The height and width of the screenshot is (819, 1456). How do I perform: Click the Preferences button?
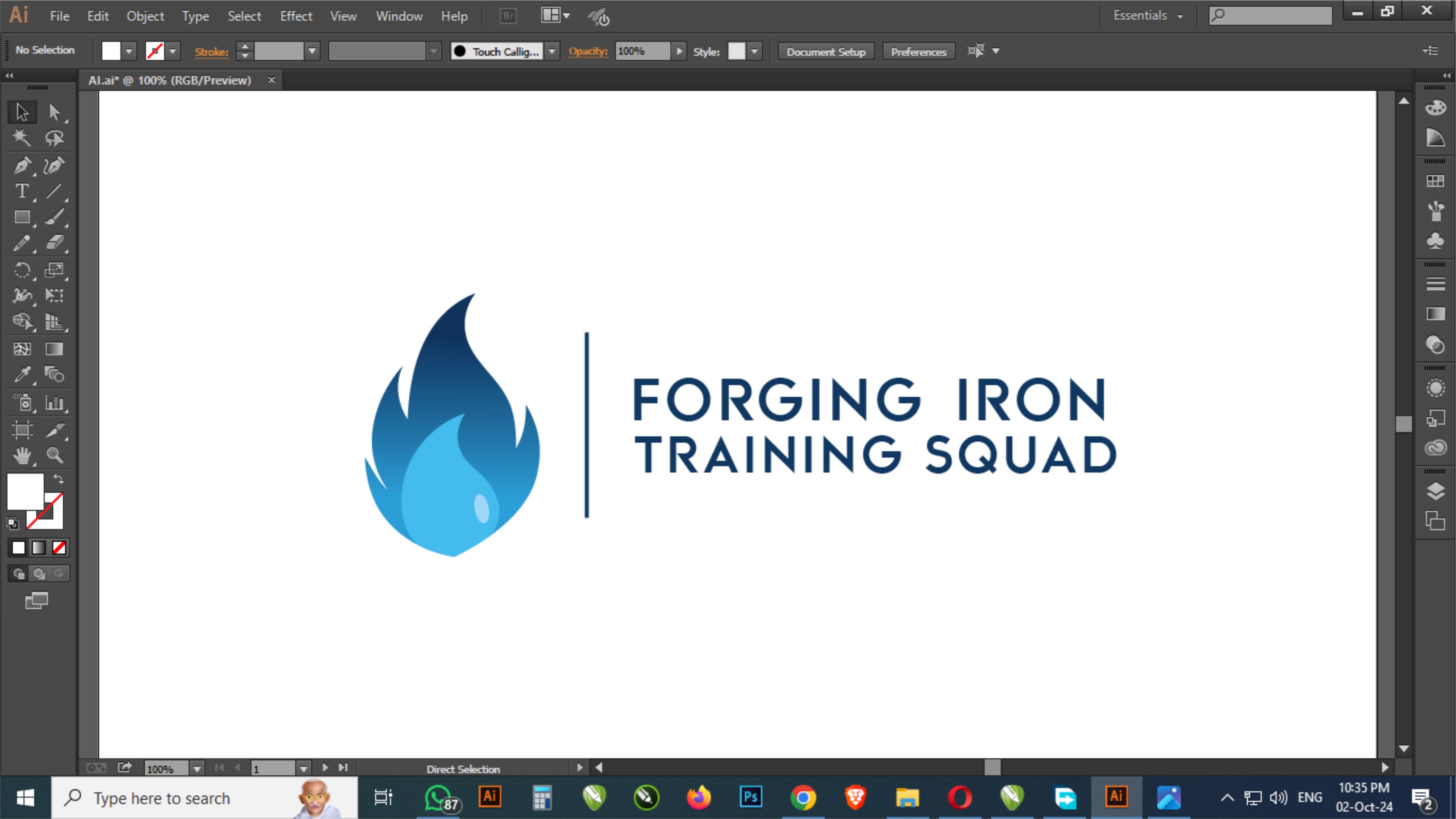[918, 51]
